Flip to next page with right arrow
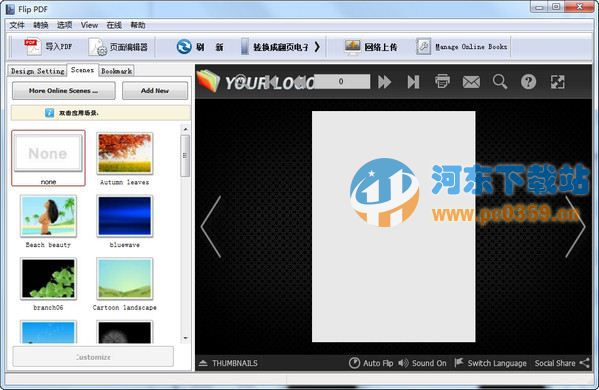 click(575, 227)
